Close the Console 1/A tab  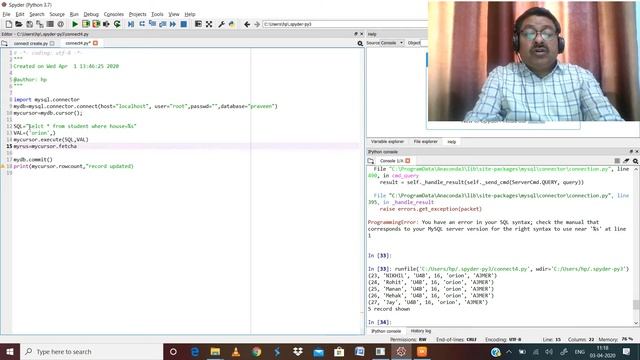point(408,161)
